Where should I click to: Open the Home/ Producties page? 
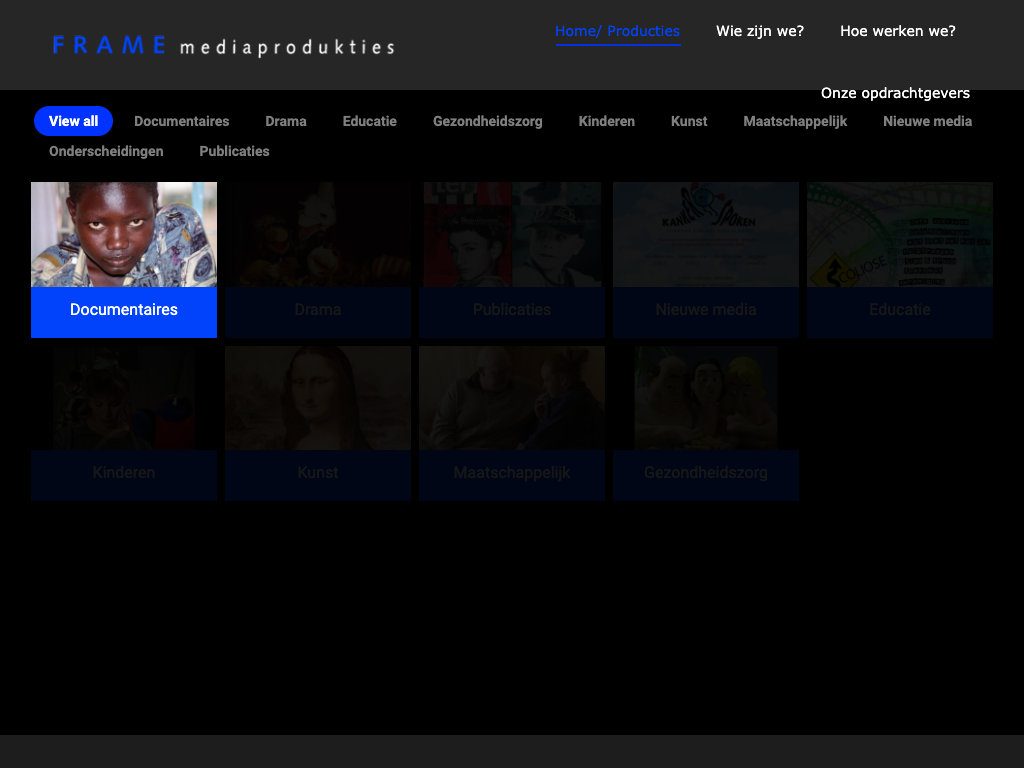click(617, 31)
